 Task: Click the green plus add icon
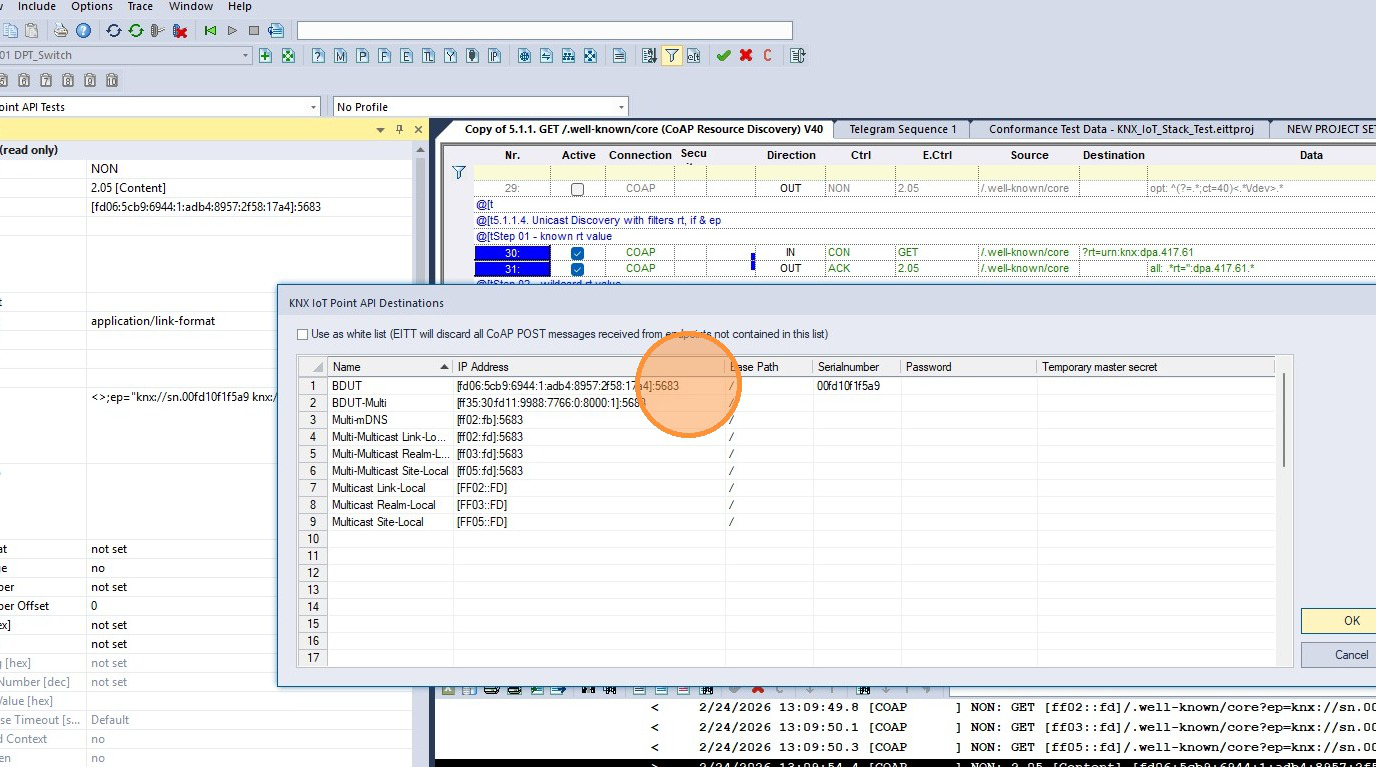coord(265,56)
